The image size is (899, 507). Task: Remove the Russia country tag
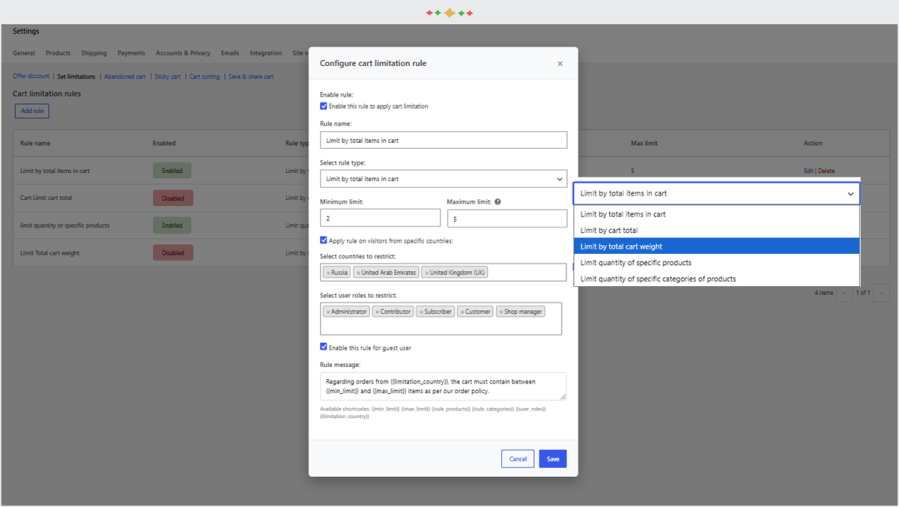[x=328, y=273]
